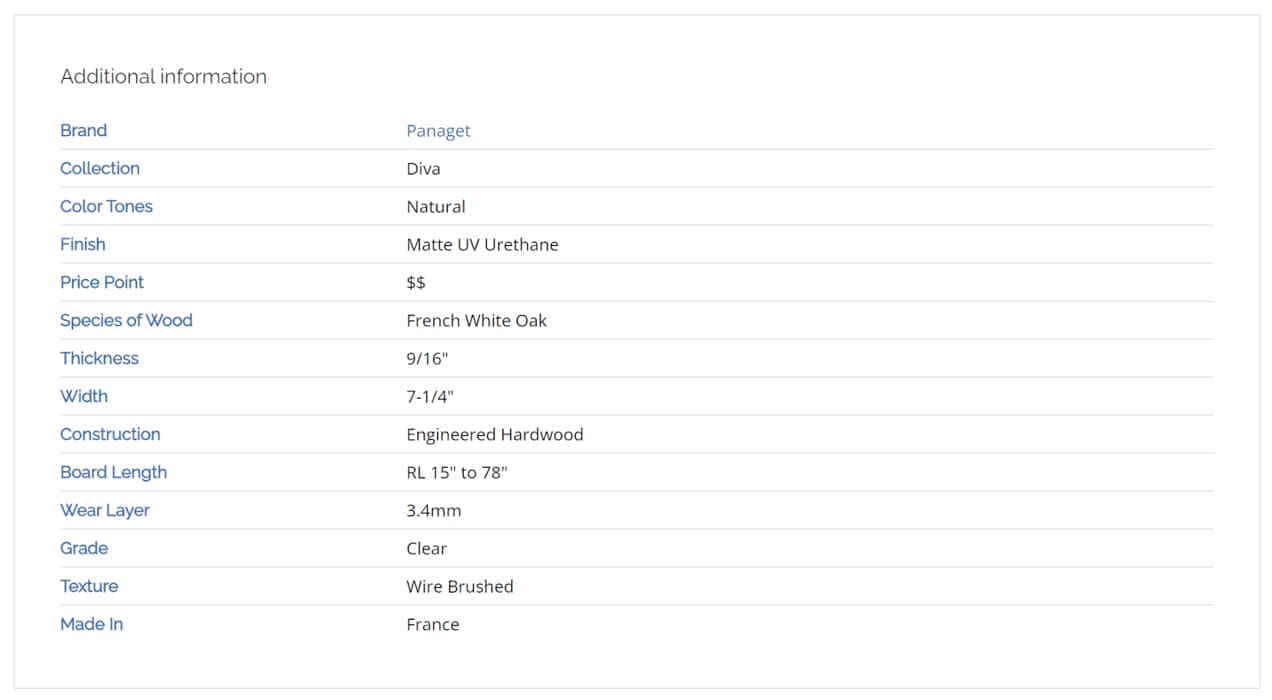Open the Panaget brand link
The width and height of the screenshot is (1272, 700).
[x=438, y=131]
